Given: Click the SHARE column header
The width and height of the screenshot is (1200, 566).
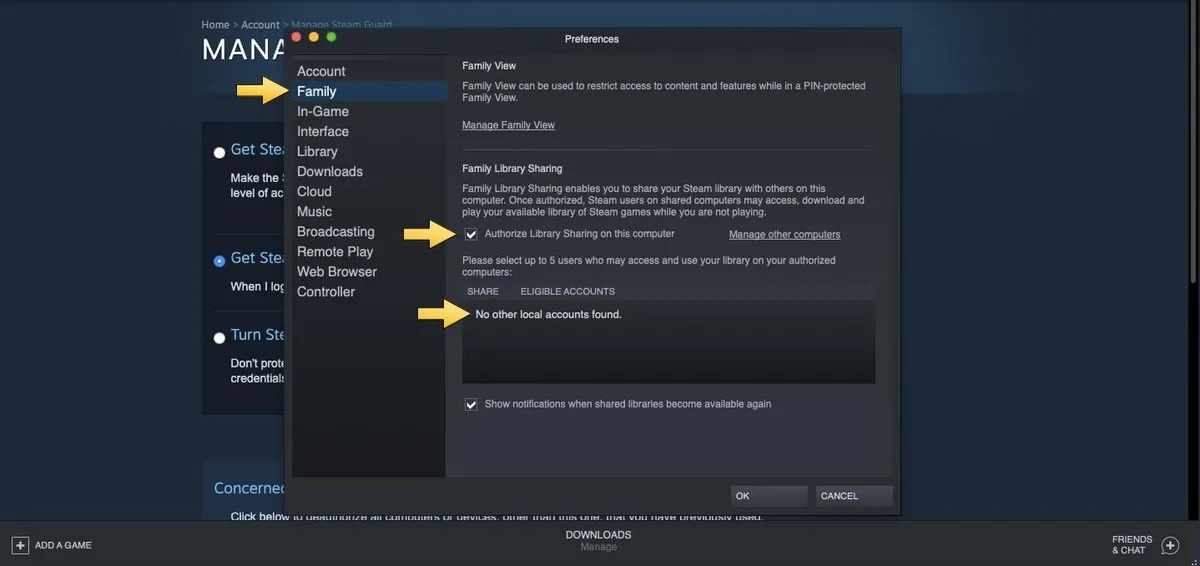Looking at the screenshot, I should [483, 291].
